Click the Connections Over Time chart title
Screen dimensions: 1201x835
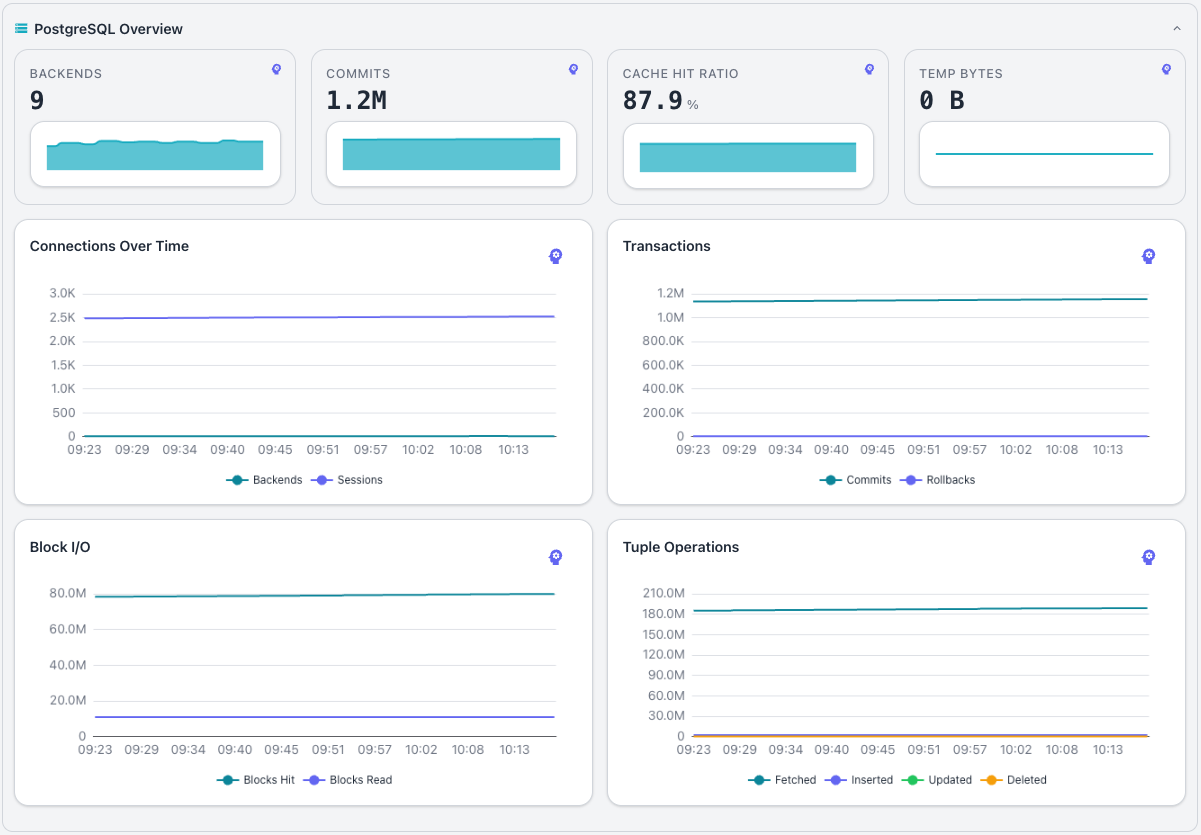[x=109, y=246]
